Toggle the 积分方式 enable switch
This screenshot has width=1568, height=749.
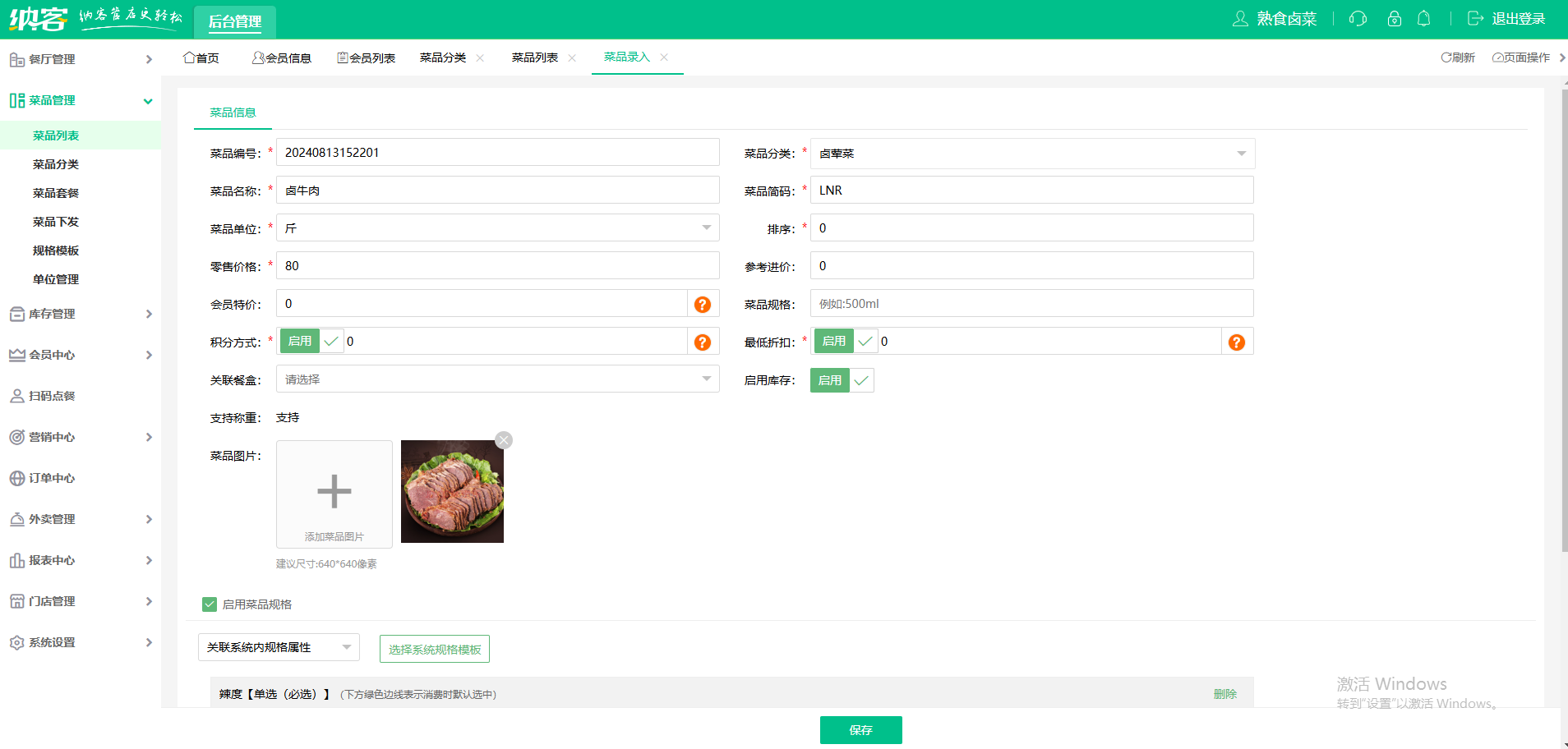(311, 342)
